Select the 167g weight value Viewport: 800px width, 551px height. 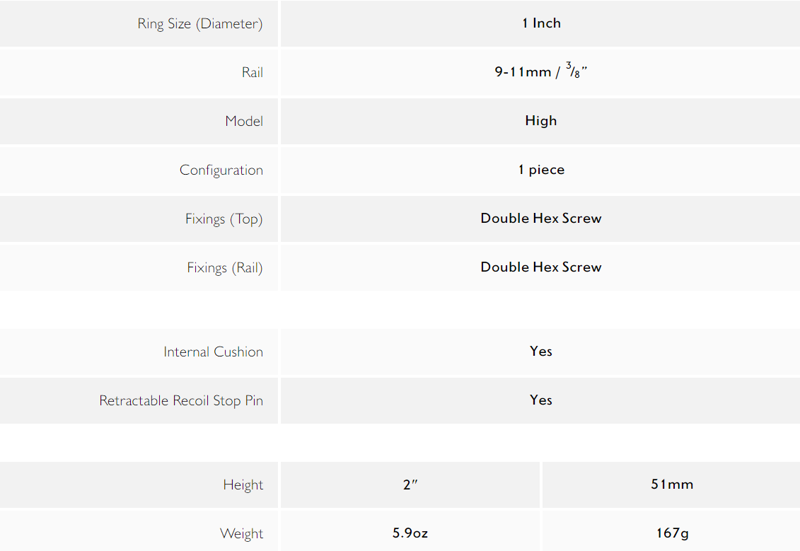point(671,534)
